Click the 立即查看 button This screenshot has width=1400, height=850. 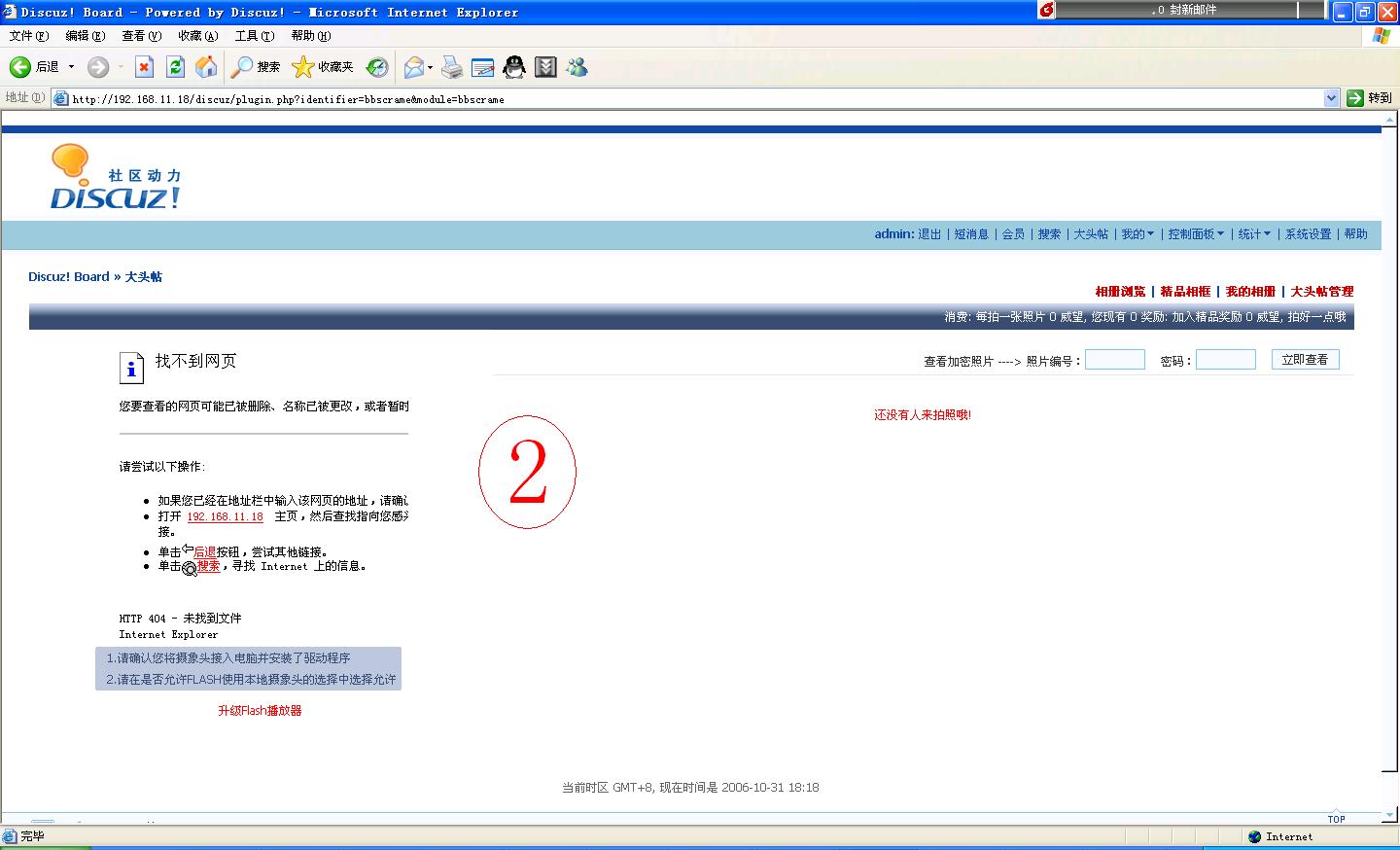(1305, 360)
